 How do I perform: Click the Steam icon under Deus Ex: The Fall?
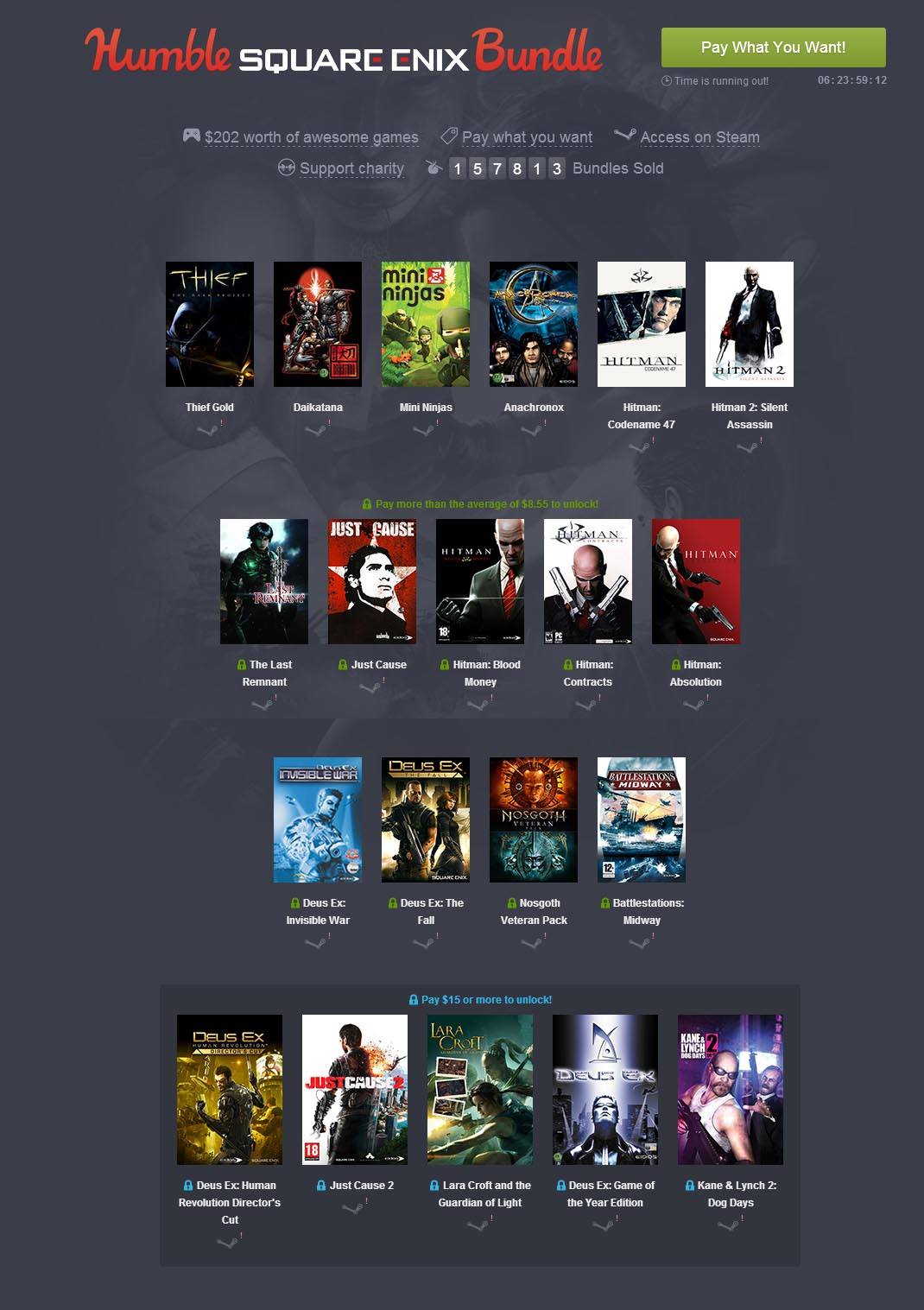(x=423, y=942)
